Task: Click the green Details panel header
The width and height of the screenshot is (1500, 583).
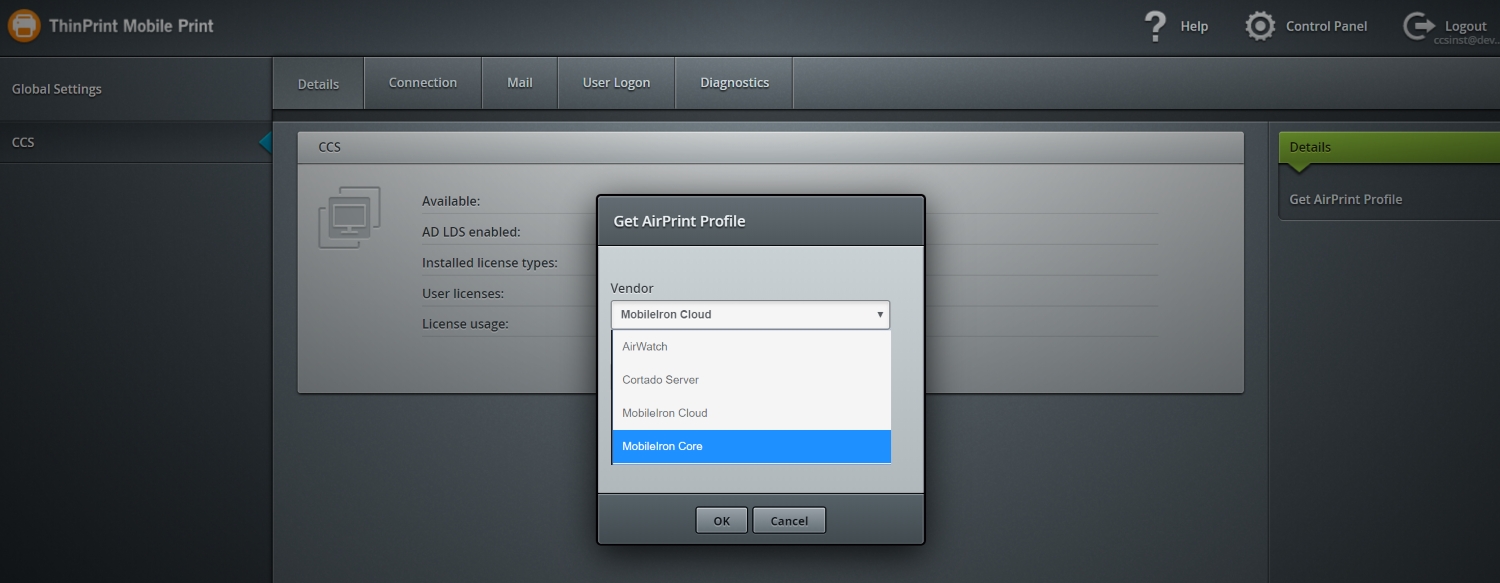Action: click(x=1389, y=147)
